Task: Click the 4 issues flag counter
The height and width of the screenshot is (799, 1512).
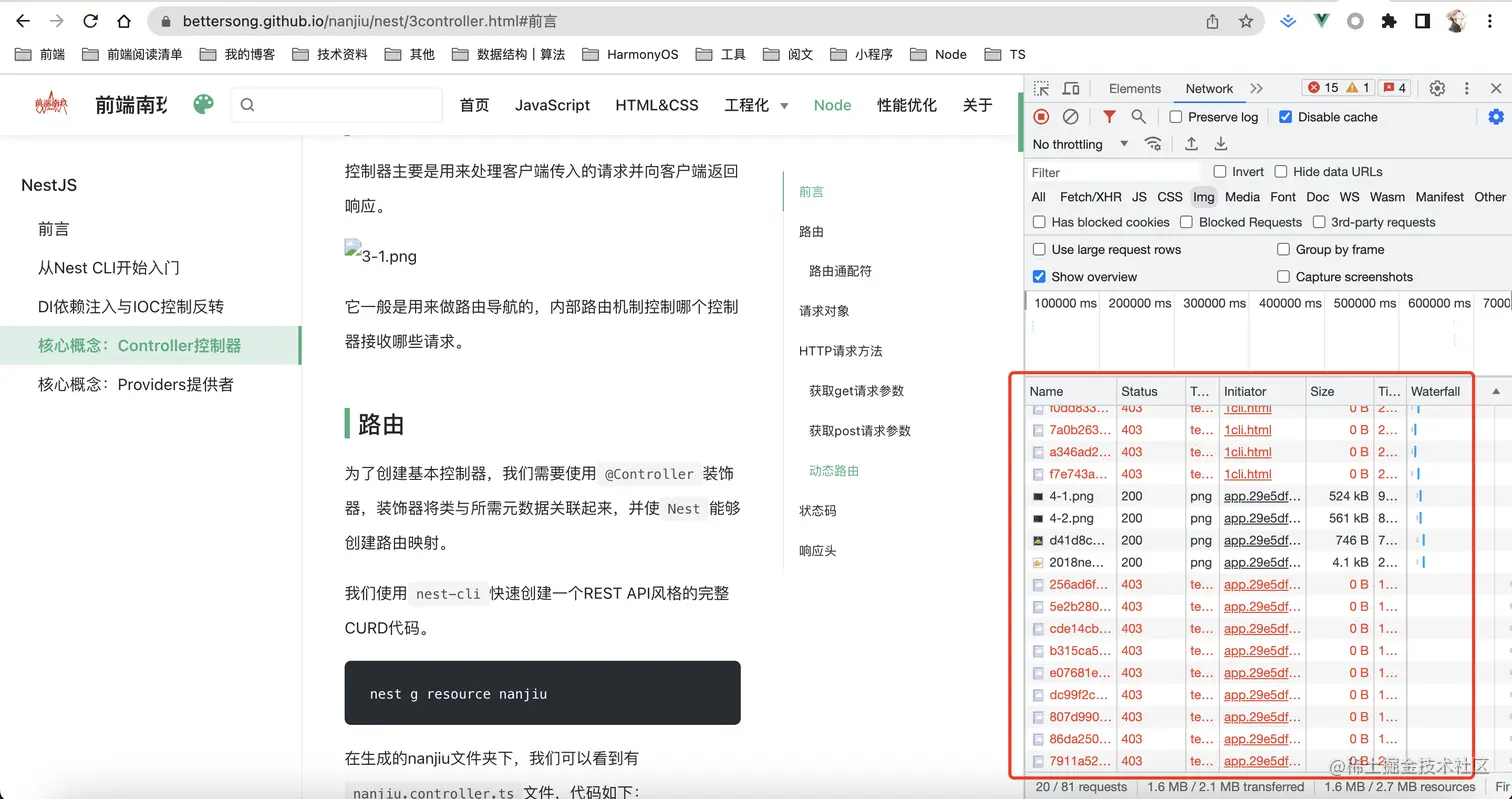Action: (x=1394, y=88)
